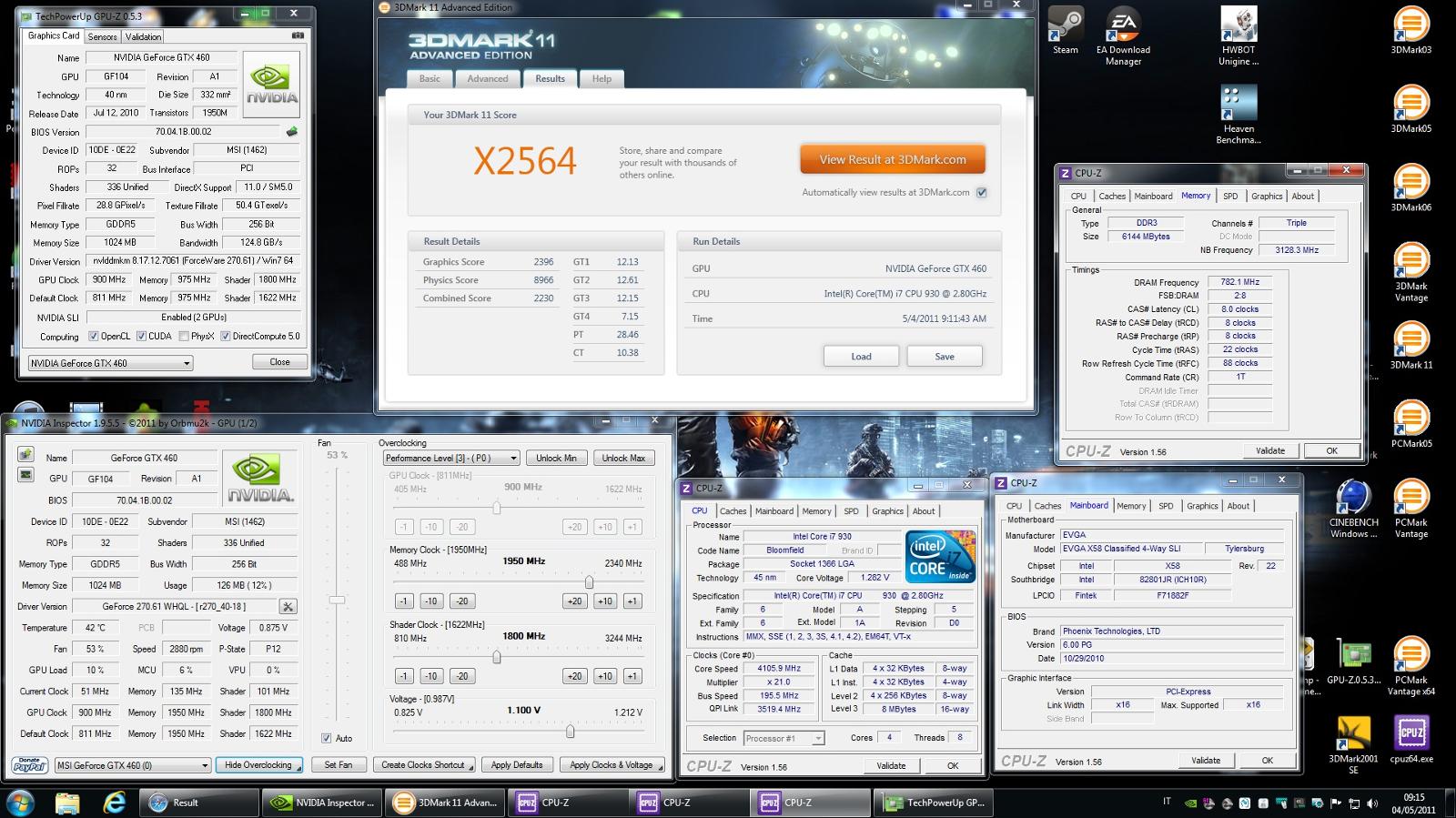The image size is (1456, 818).
Task: Click GPU-Z screenshot camera icon
Action: 298,36
